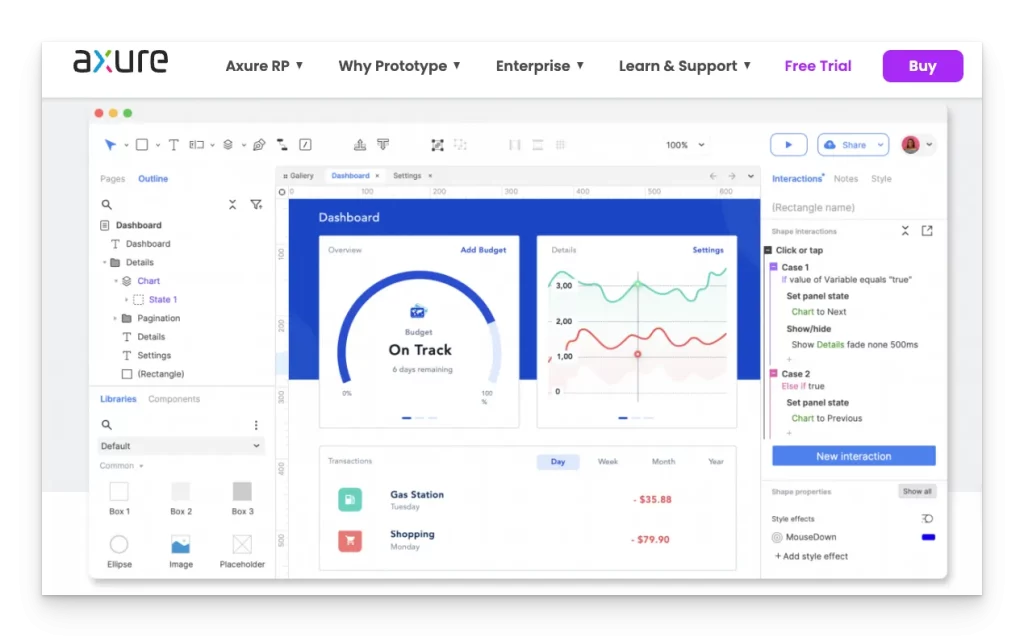The height and width of the screenshot is (637, 1024).
Task: Select the Pen drawing tool
Action: (259, 144)
